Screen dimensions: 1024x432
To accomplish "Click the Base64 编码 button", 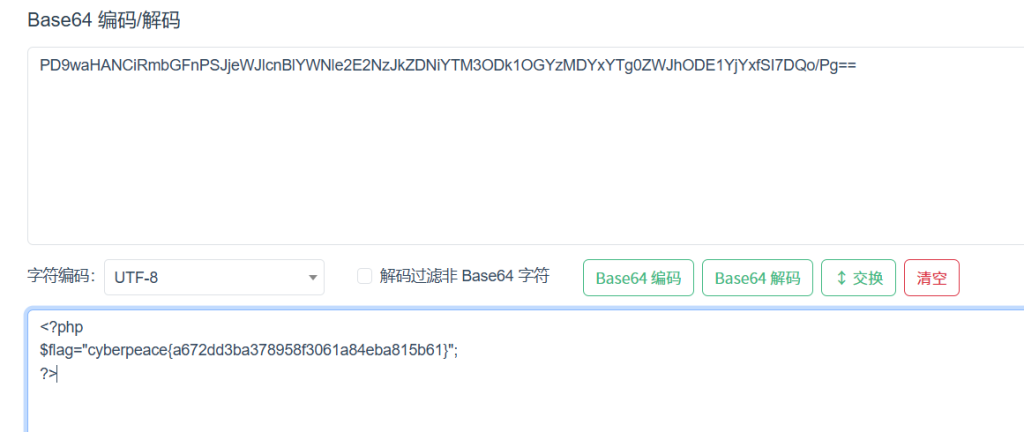I will pos(638,278).
